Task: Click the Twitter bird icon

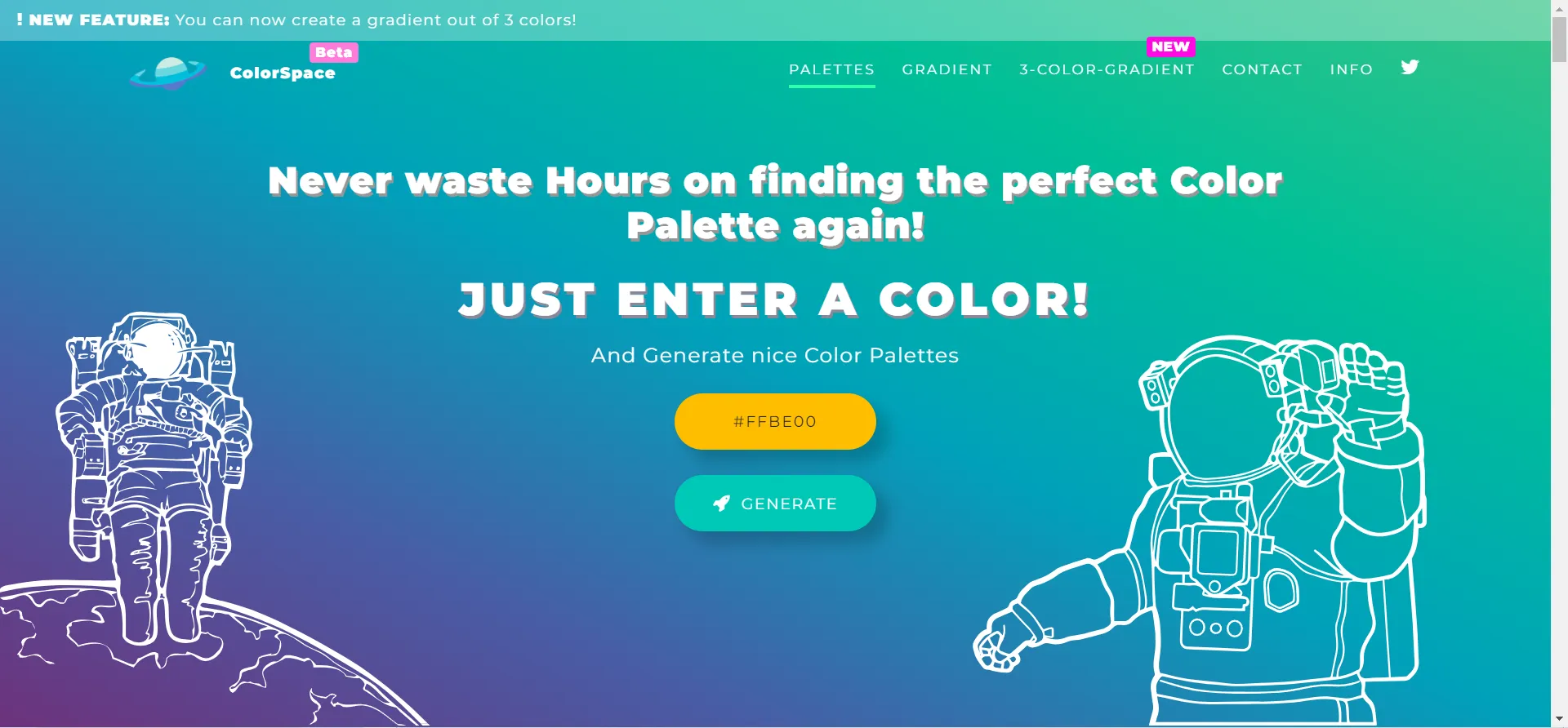Action: [1410, 67]
